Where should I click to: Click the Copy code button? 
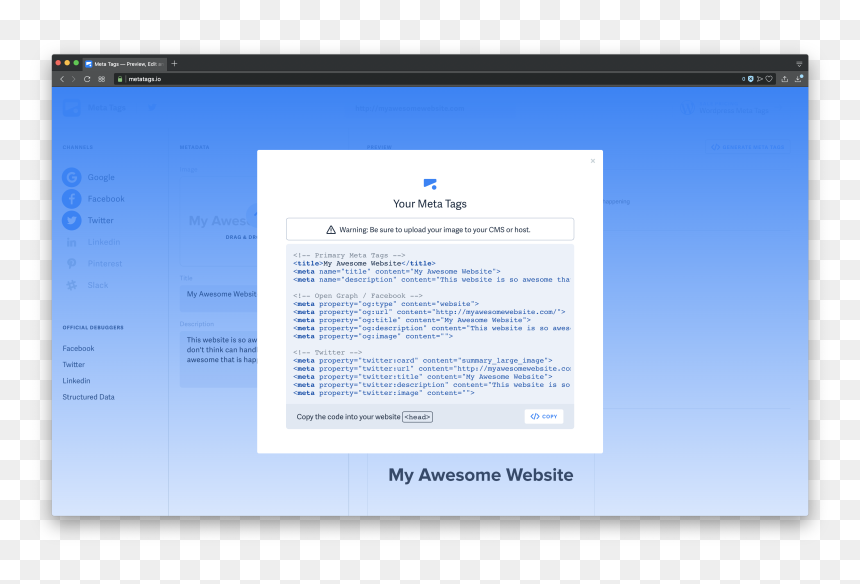(544, 417)
